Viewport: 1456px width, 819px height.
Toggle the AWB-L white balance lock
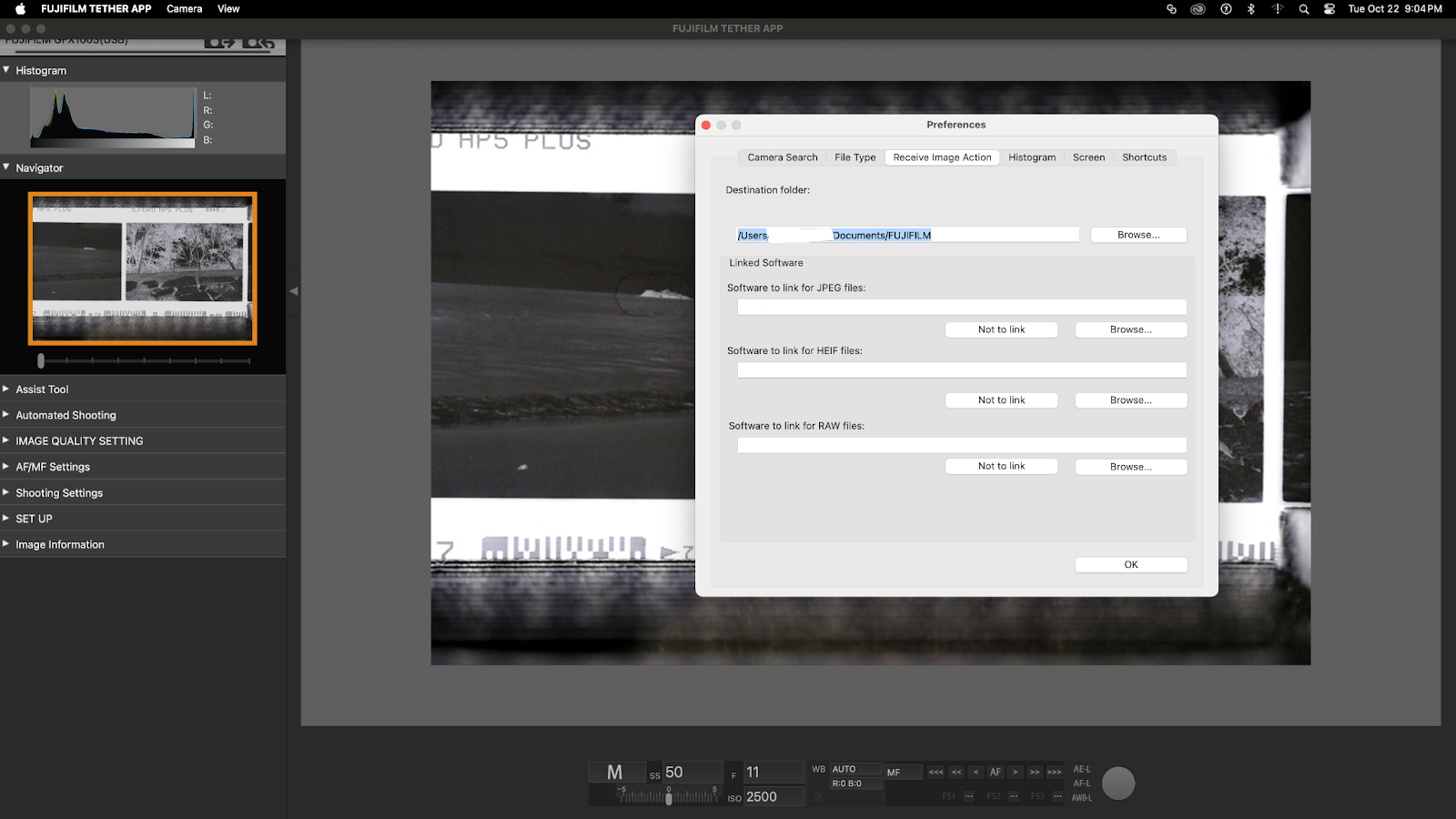(x=1082, y=798)
